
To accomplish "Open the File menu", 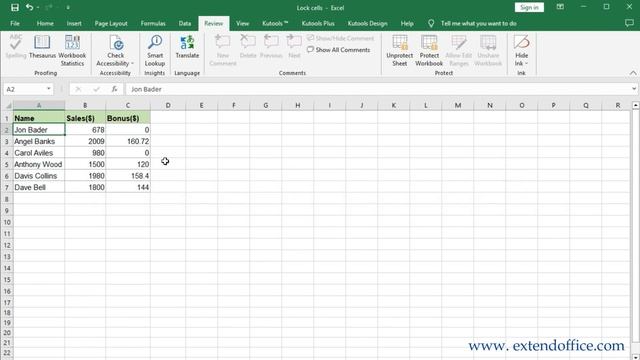I will point(15,23).
